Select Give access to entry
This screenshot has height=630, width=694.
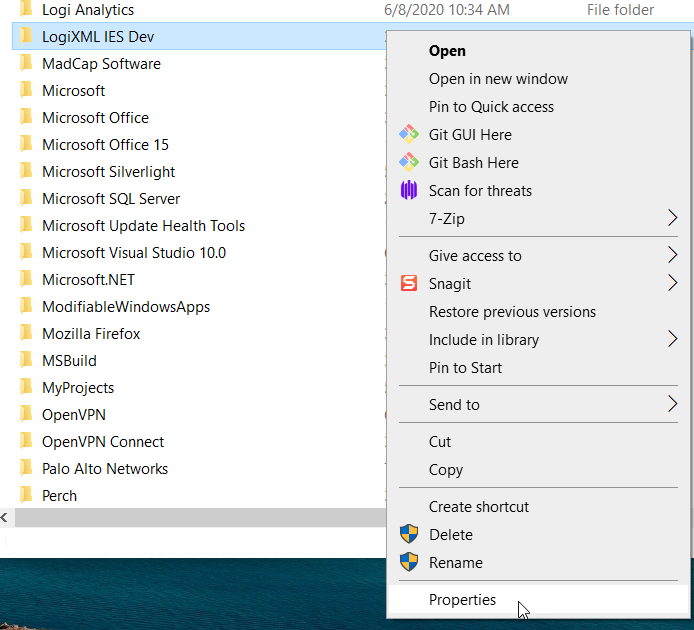(x=539, y=255)
